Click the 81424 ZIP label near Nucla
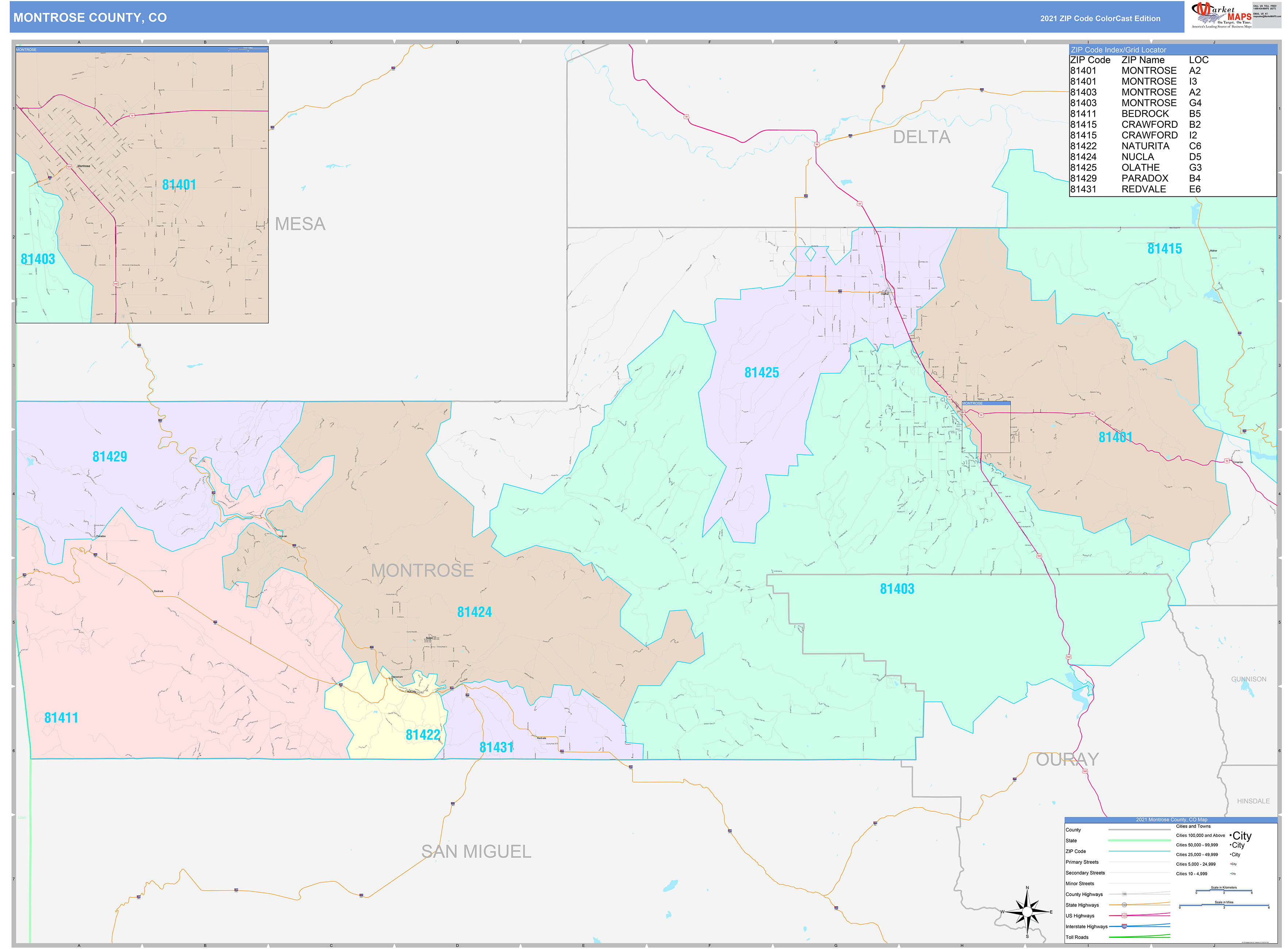 (x=474, y=612)
